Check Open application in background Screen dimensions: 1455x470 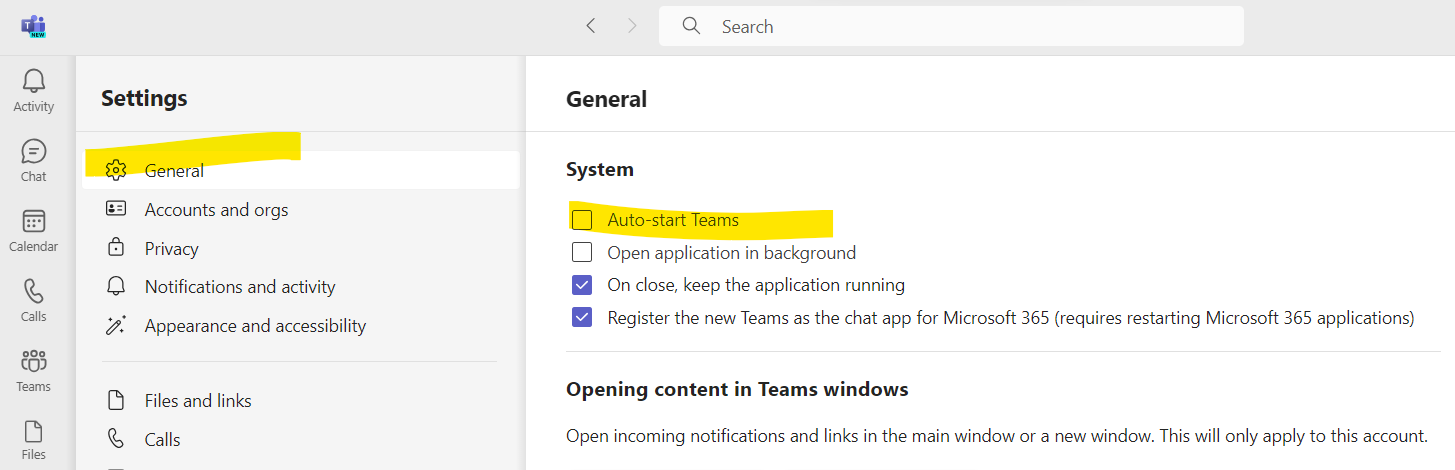click(582, 253)
